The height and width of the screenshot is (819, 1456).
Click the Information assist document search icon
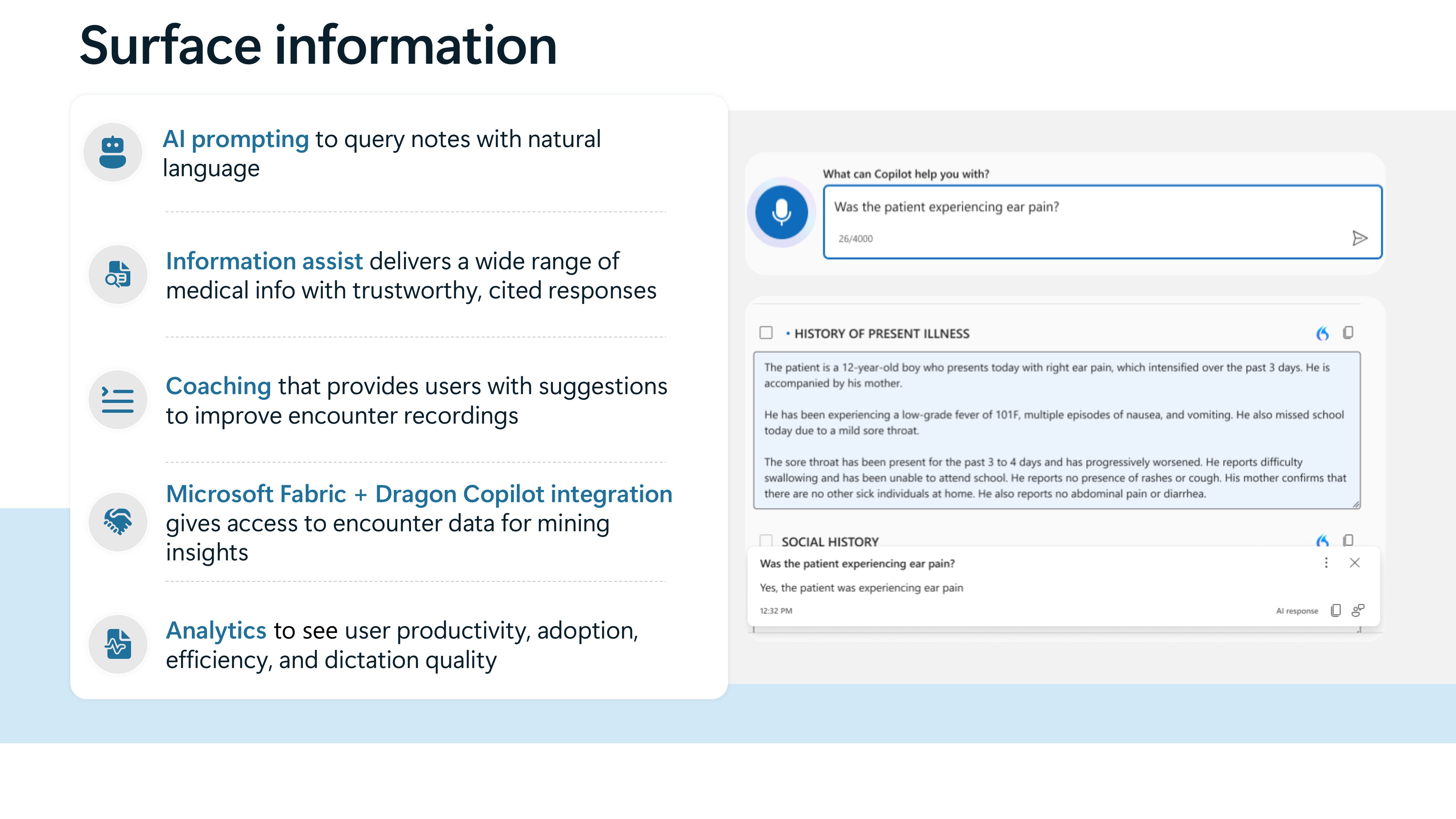coord(118,274)
